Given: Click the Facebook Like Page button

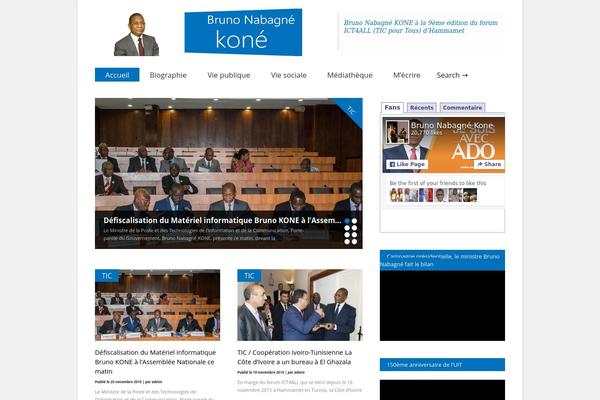Looking at the screenshot, I should 407,164.
